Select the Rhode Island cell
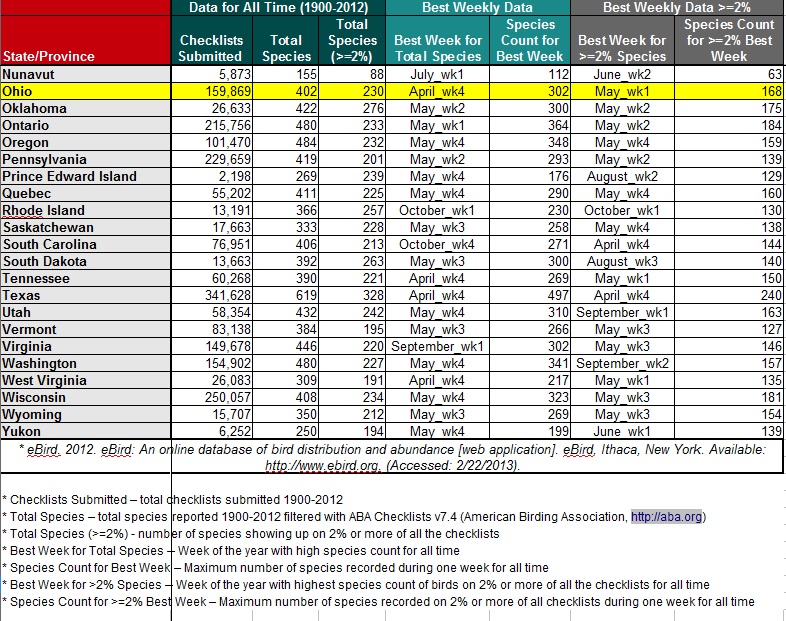786x621 pixels. pyautogui.click(x=85, y=211)
